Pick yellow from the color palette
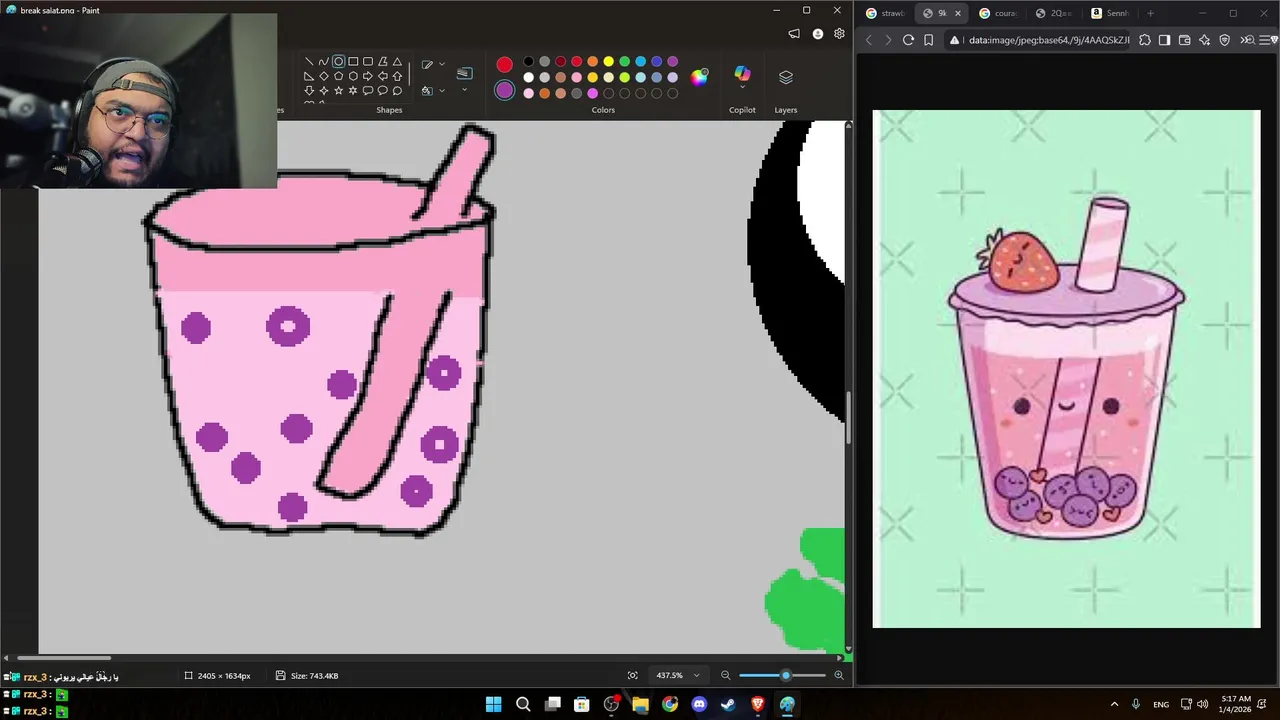The width and height of the screenshot is (1280, 720). click(x=608, y=62)
